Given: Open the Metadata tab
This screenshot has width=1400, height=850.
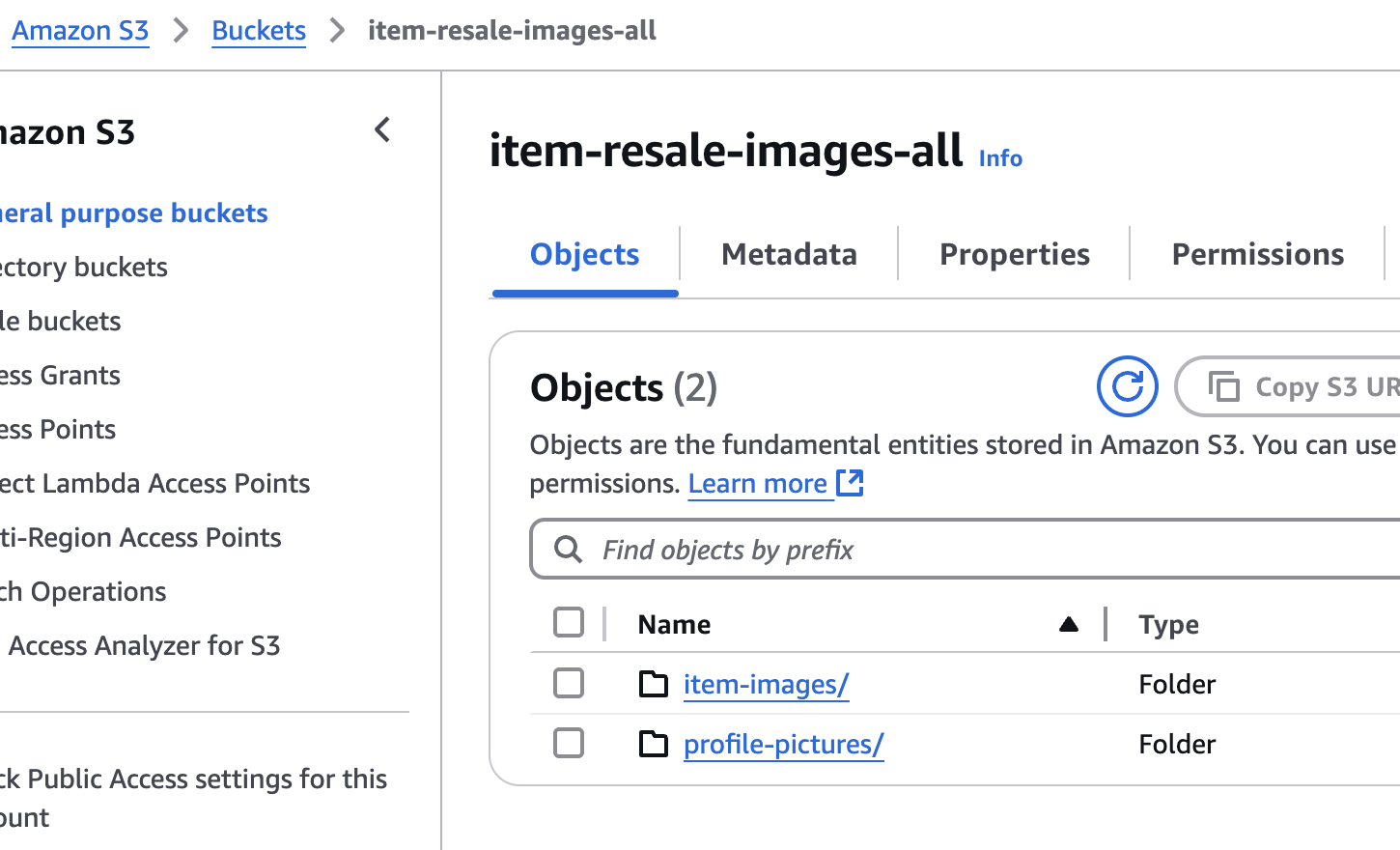Looking at the screenshot, I should coord(789,254).
